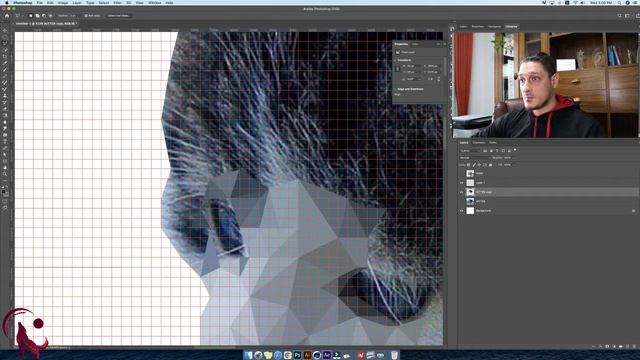Hide the OTTER copy layer eye
The width and height of the screenshot is (640, 360).
click(462, 192)
